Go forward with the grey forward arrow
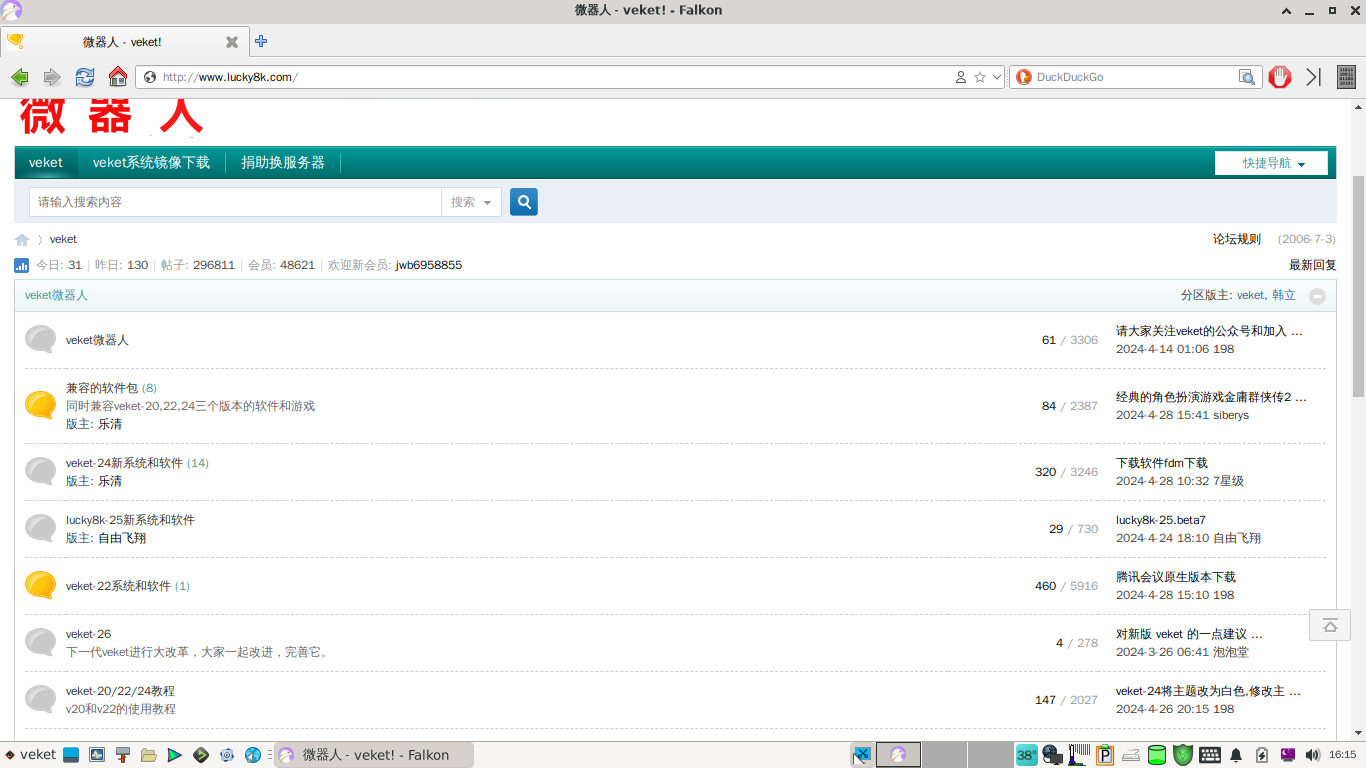 pos(52,77)
